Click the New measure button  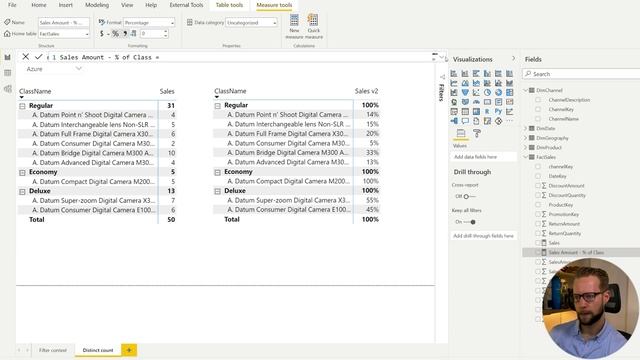(x=294, y=27)
